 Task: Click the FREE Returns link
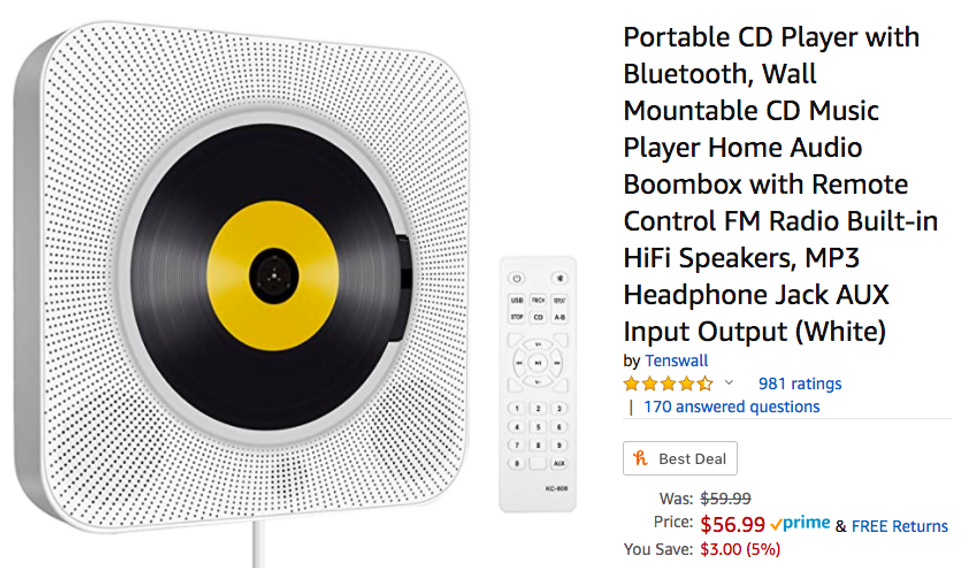click(x=899, y=525)
